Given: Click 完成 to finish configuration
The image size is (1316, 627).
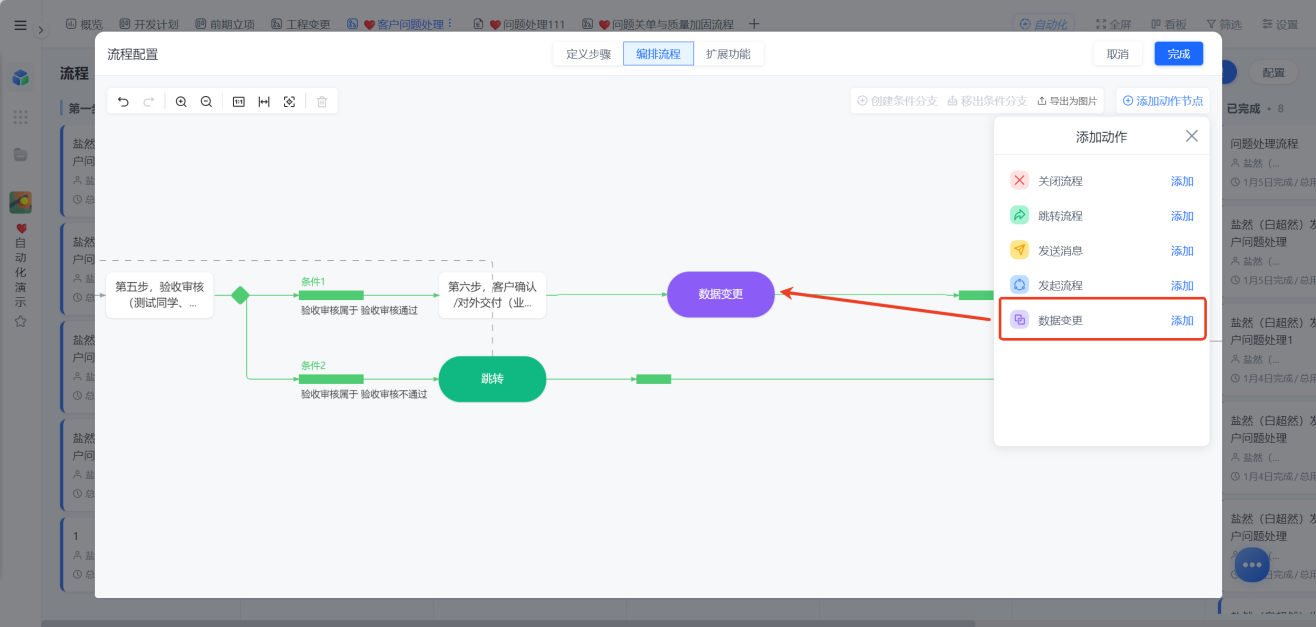Looking at the screenshot, I should point(1179,54).
